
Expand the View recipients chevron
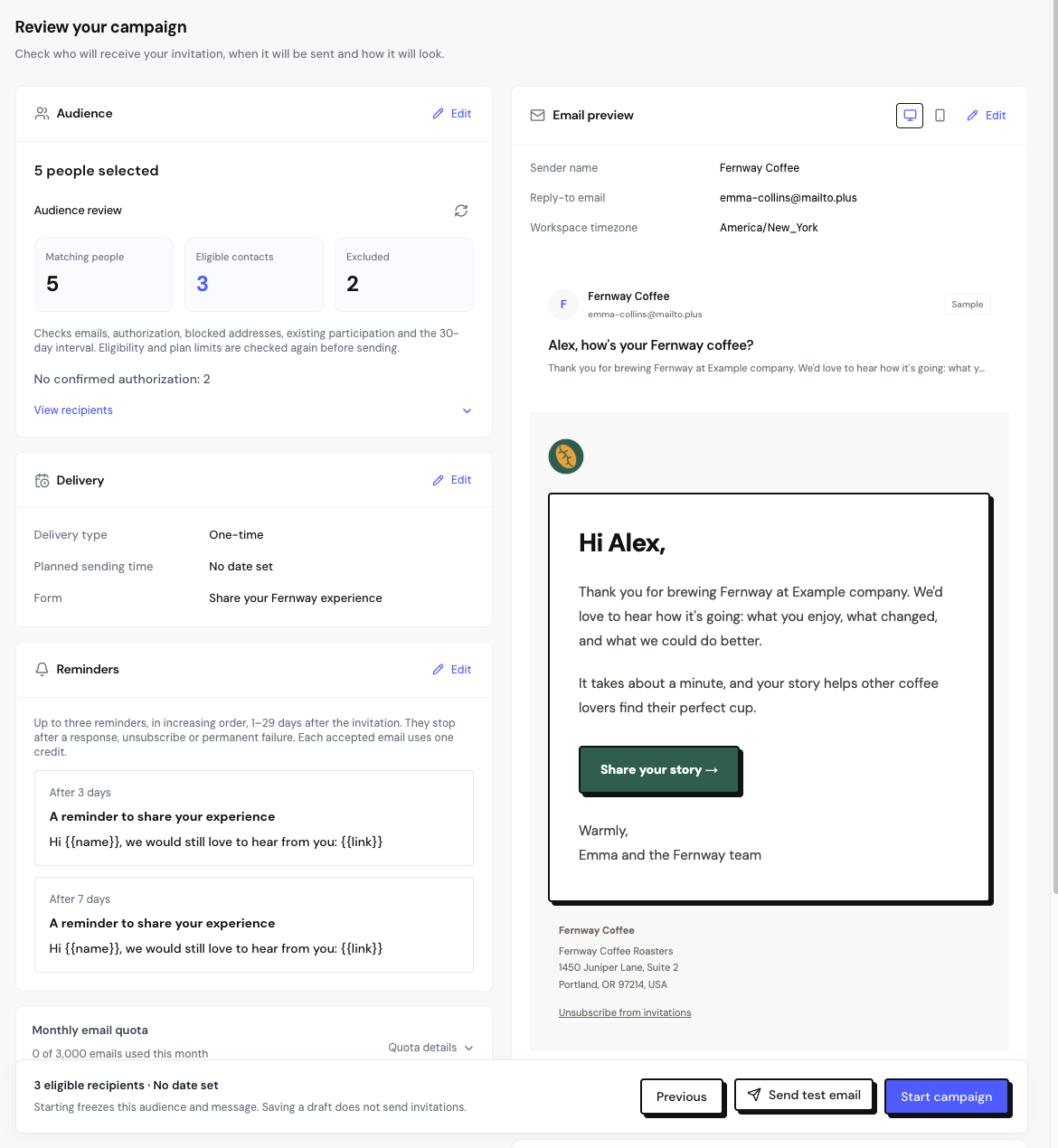[467, 410]
